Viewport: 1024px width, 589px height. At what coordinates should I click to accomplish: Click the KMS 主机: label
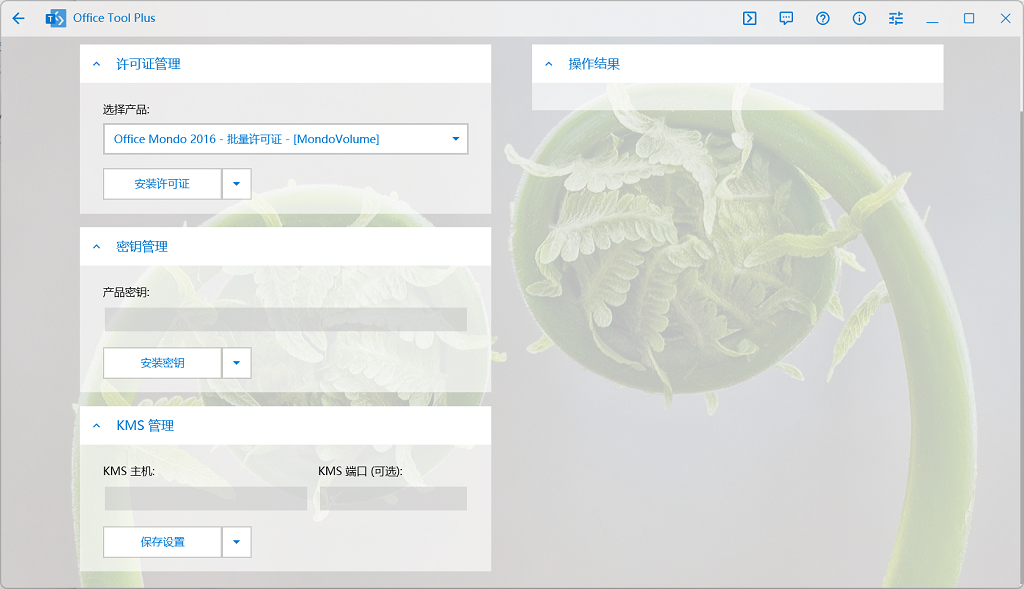tap(129, 471)
